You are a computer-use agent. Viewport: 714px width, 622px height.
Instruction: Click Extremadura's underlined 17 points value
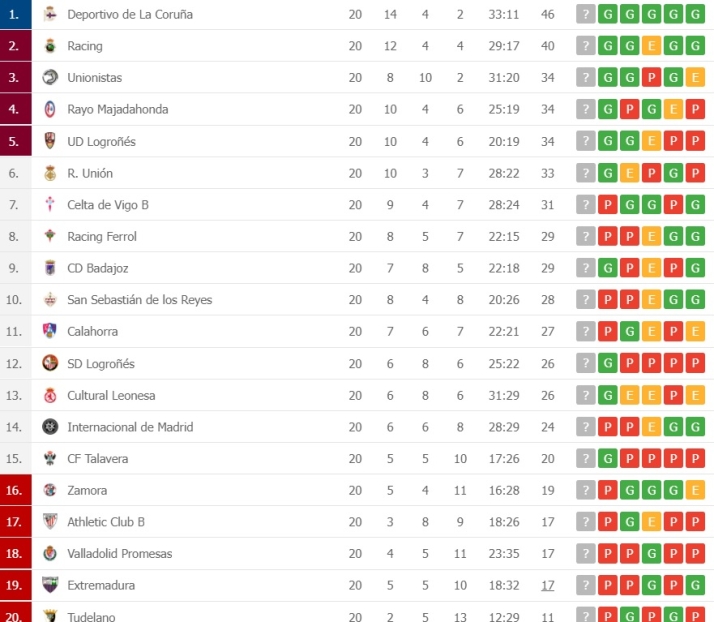pos(547,585)
